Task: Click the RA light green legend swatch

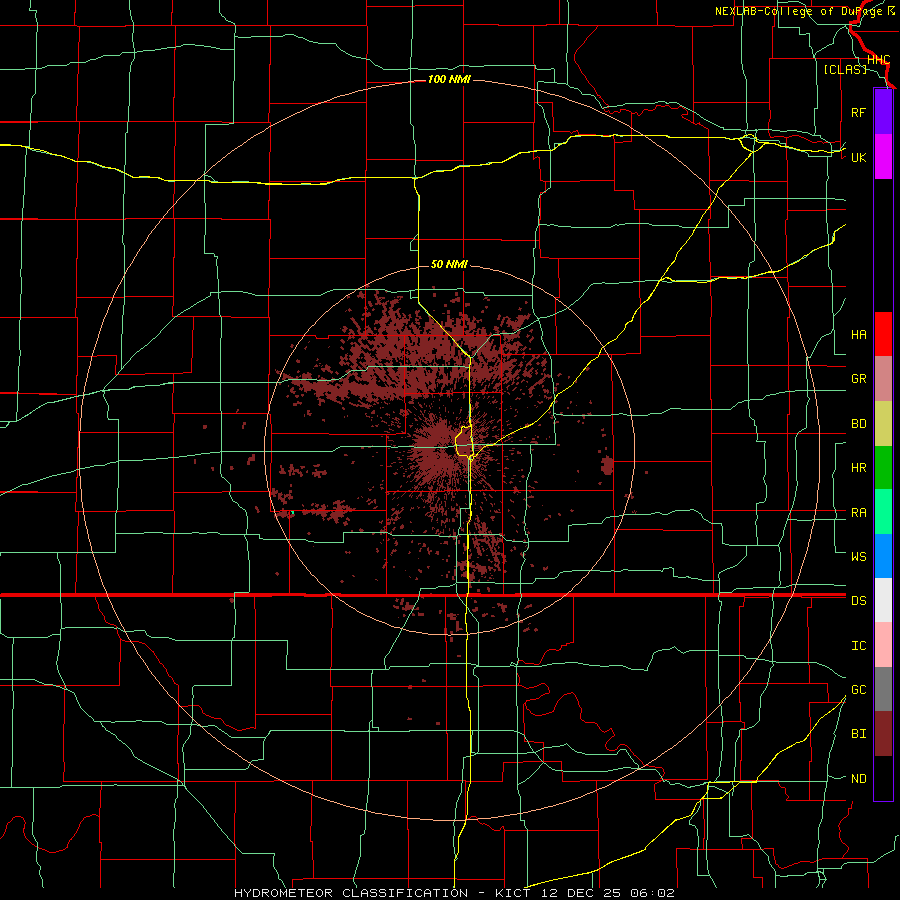Action: pos(883,512)
